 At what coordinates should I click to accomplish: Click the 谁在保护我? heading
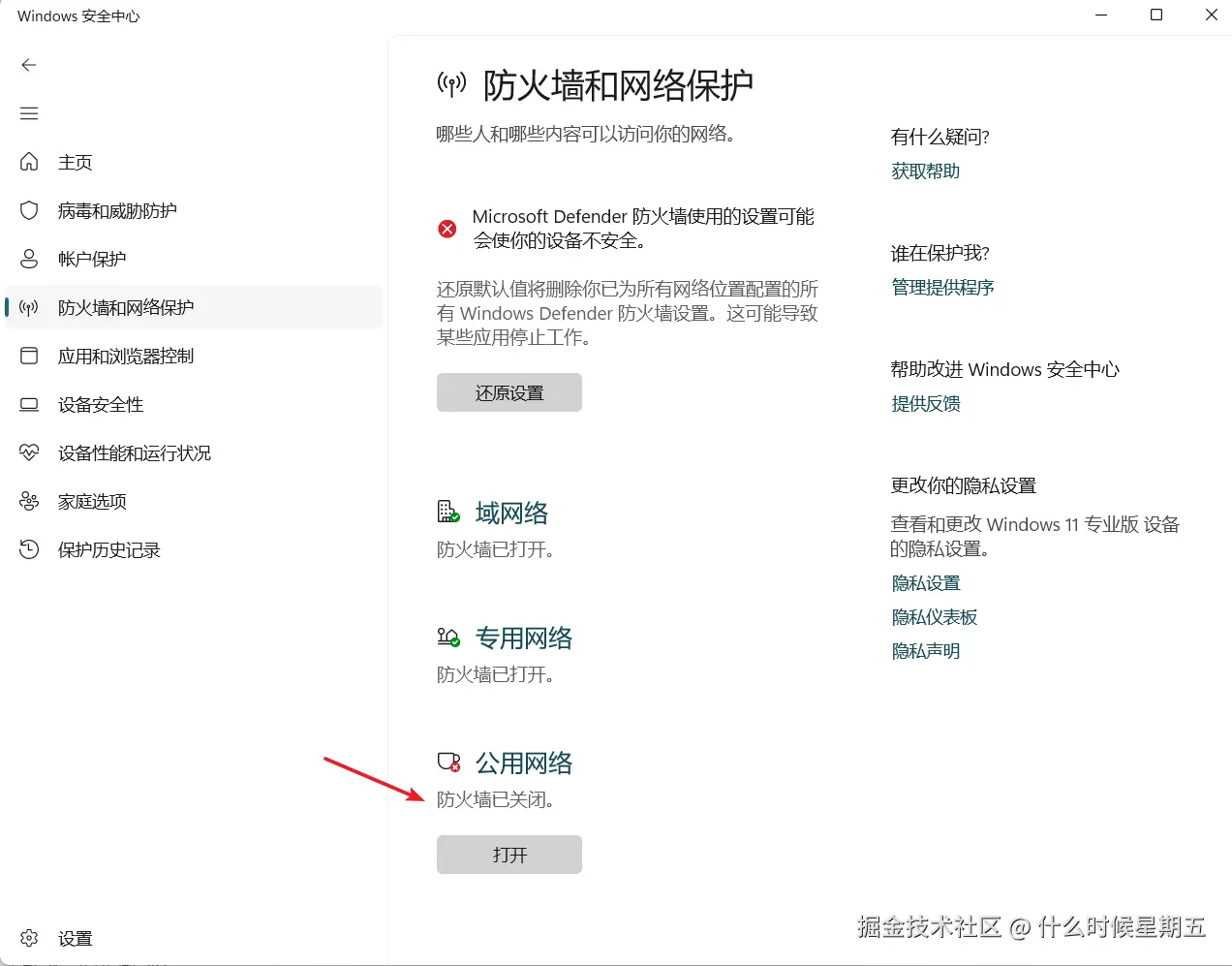(940, 253)
